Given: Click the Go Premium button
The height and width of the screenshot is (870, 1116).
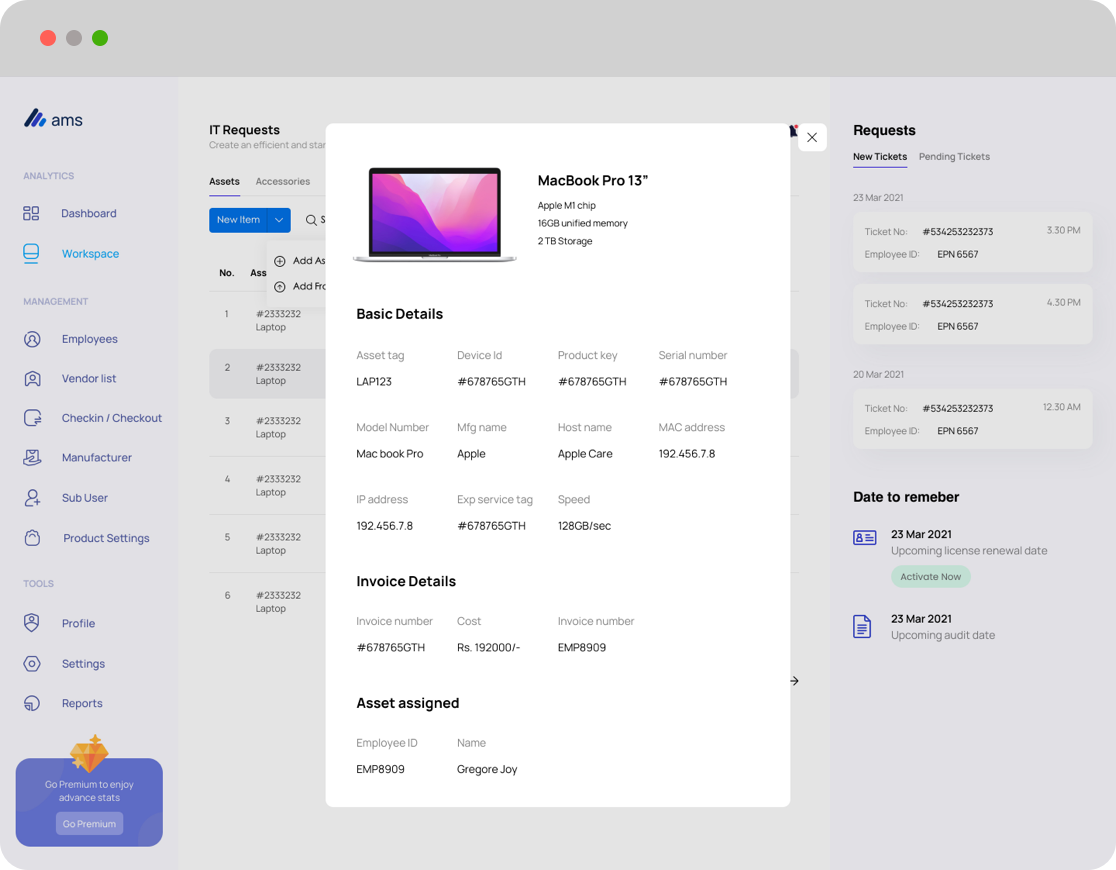Looking at the screenshot, I should (89, 824).
